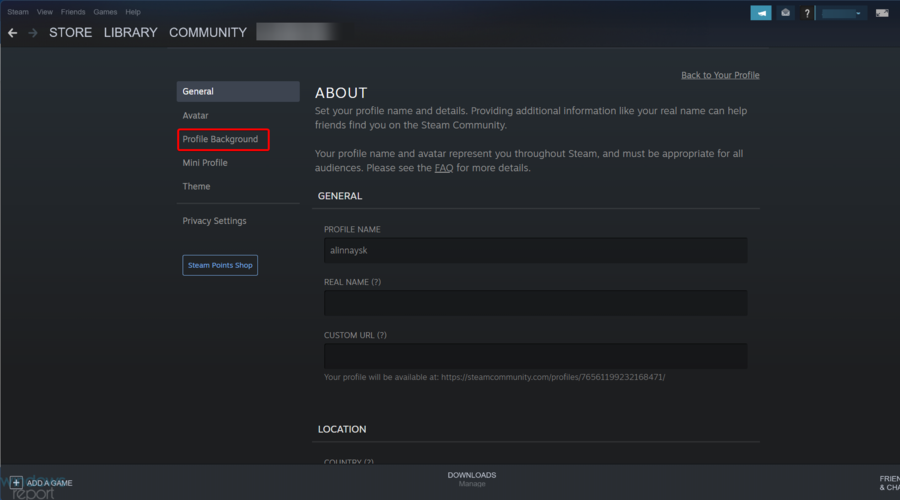
Task: Open the Steam menu
Action: pyautogui.click(x=18, y=12)
